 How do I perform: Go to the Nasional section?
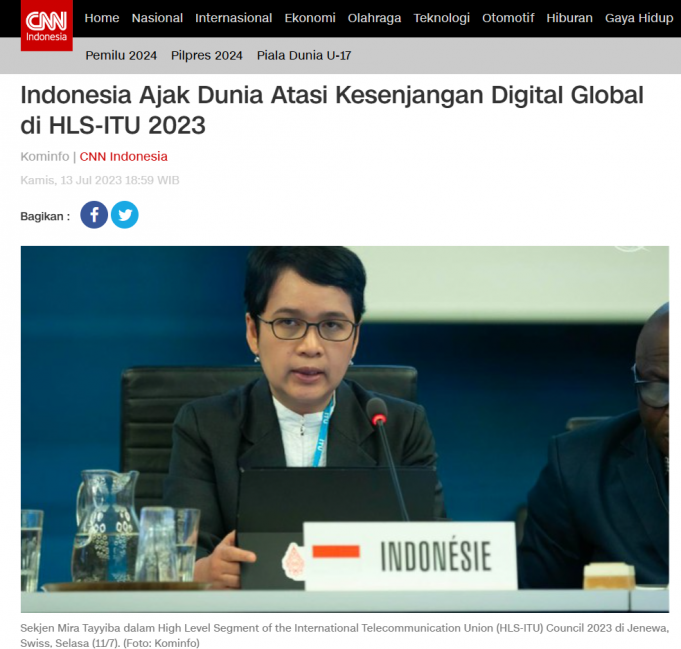click(157, 18)
